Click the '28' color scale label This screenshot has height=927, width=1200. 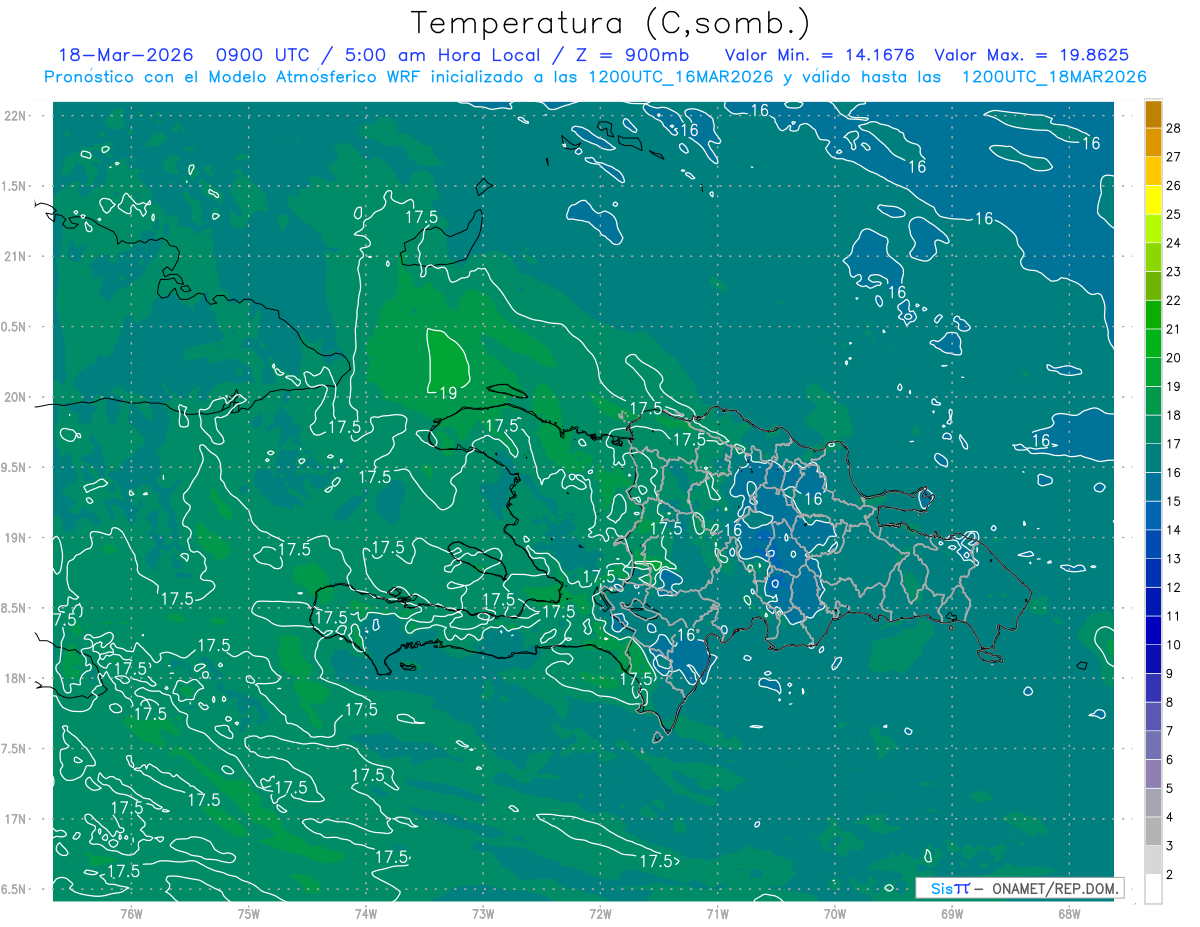tap(1174, 128)
